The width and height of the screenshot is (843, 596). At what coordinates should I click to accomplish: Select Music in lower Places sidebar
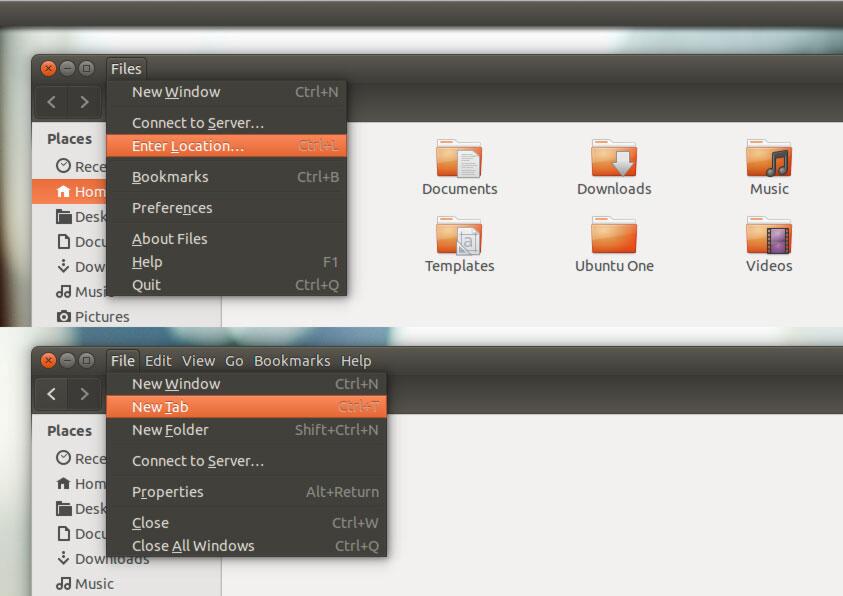[x=85, y=584]
